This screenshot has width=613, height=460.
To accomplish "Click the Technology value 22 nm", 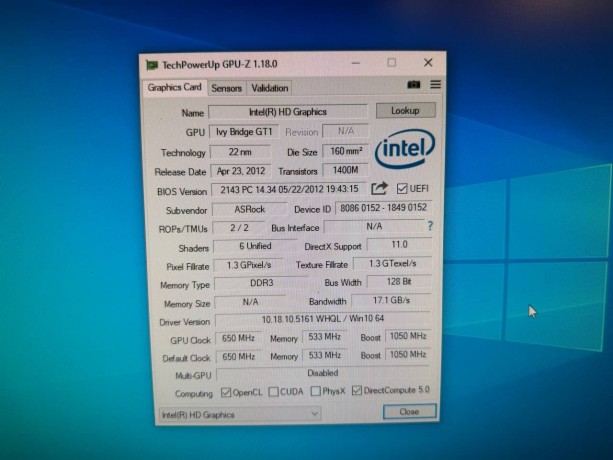I will (x=240, y=152).
